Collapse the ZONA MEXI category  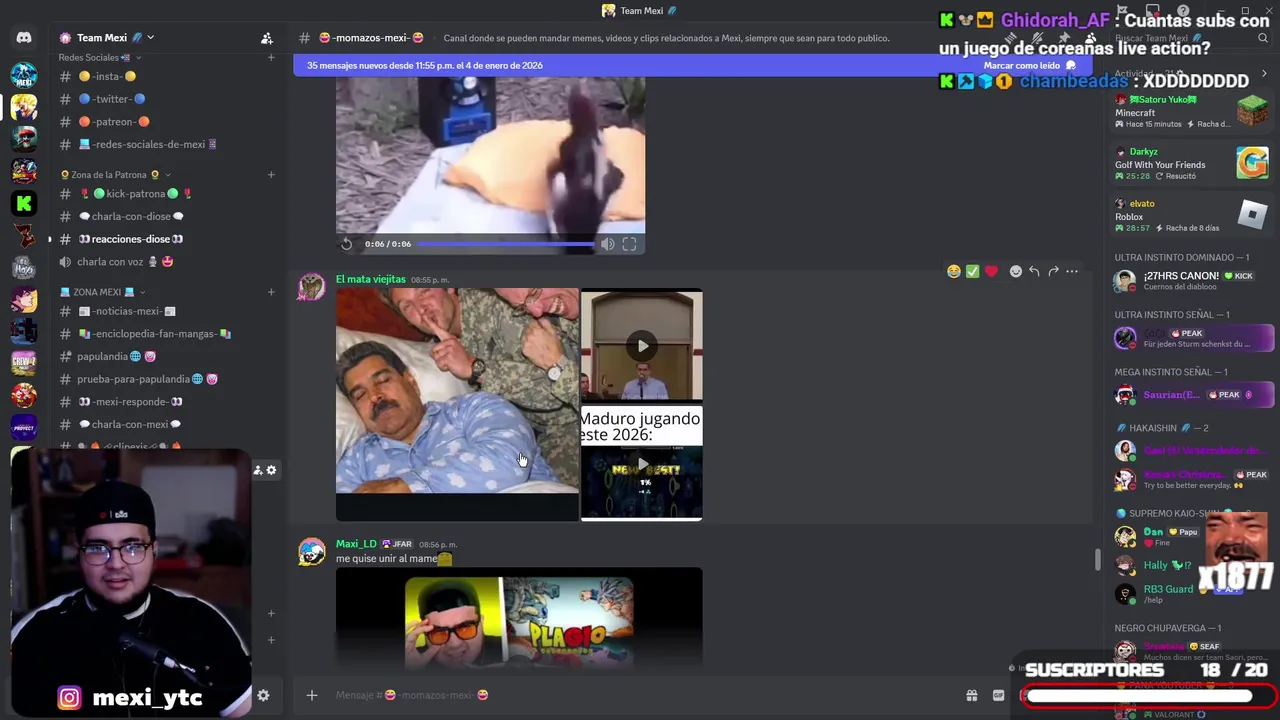click(103, 292)
